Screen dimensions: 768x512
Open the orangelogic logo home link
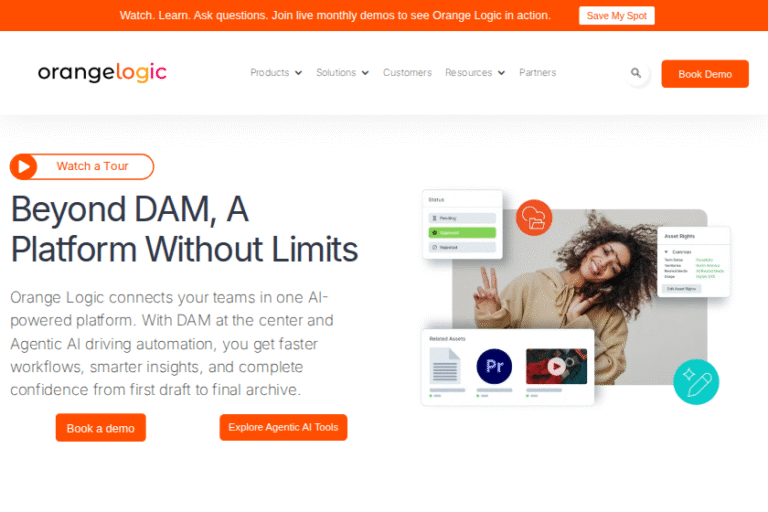pos(102,73)
